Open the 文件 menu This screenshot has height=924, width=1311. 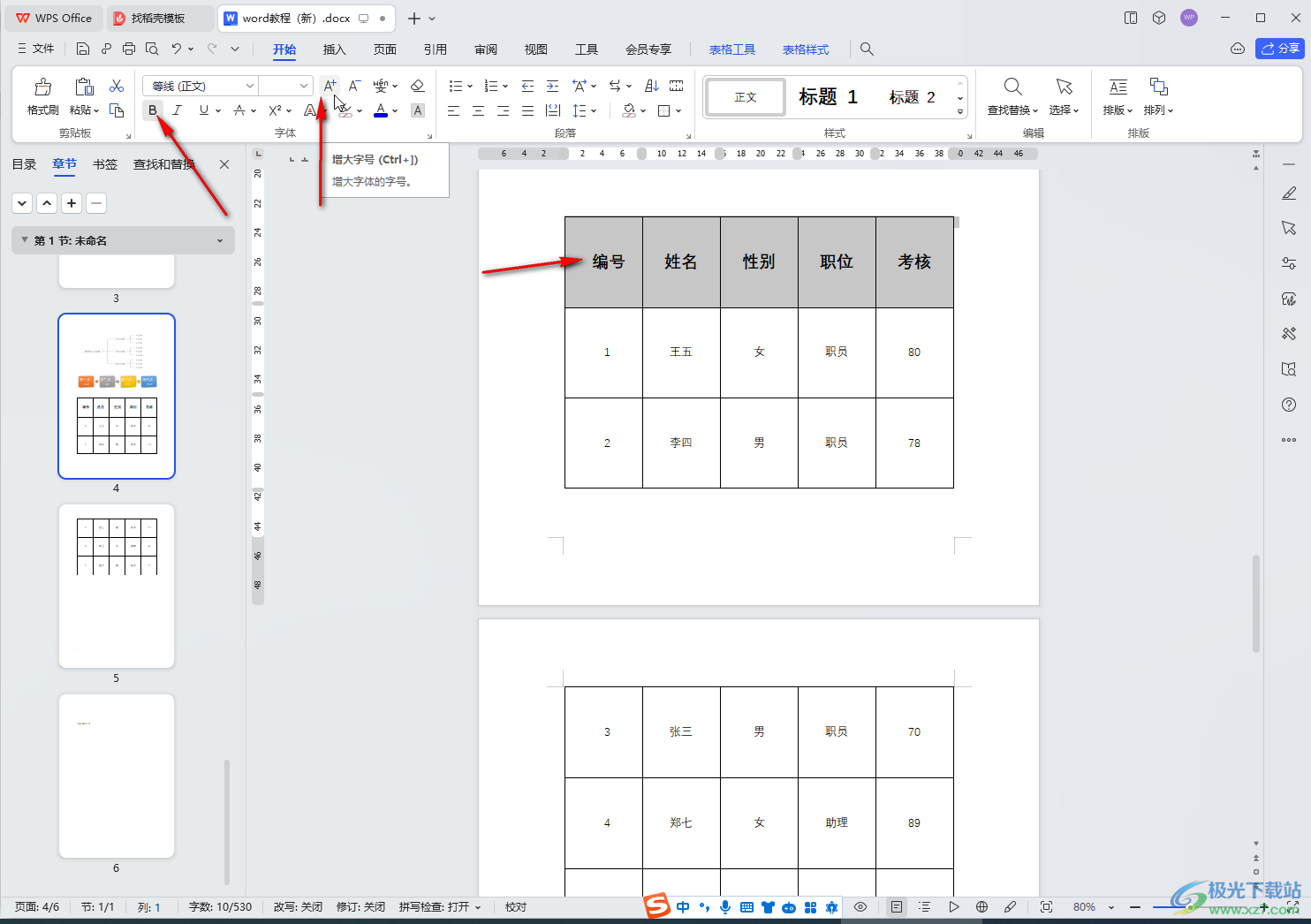pos(36,49)
